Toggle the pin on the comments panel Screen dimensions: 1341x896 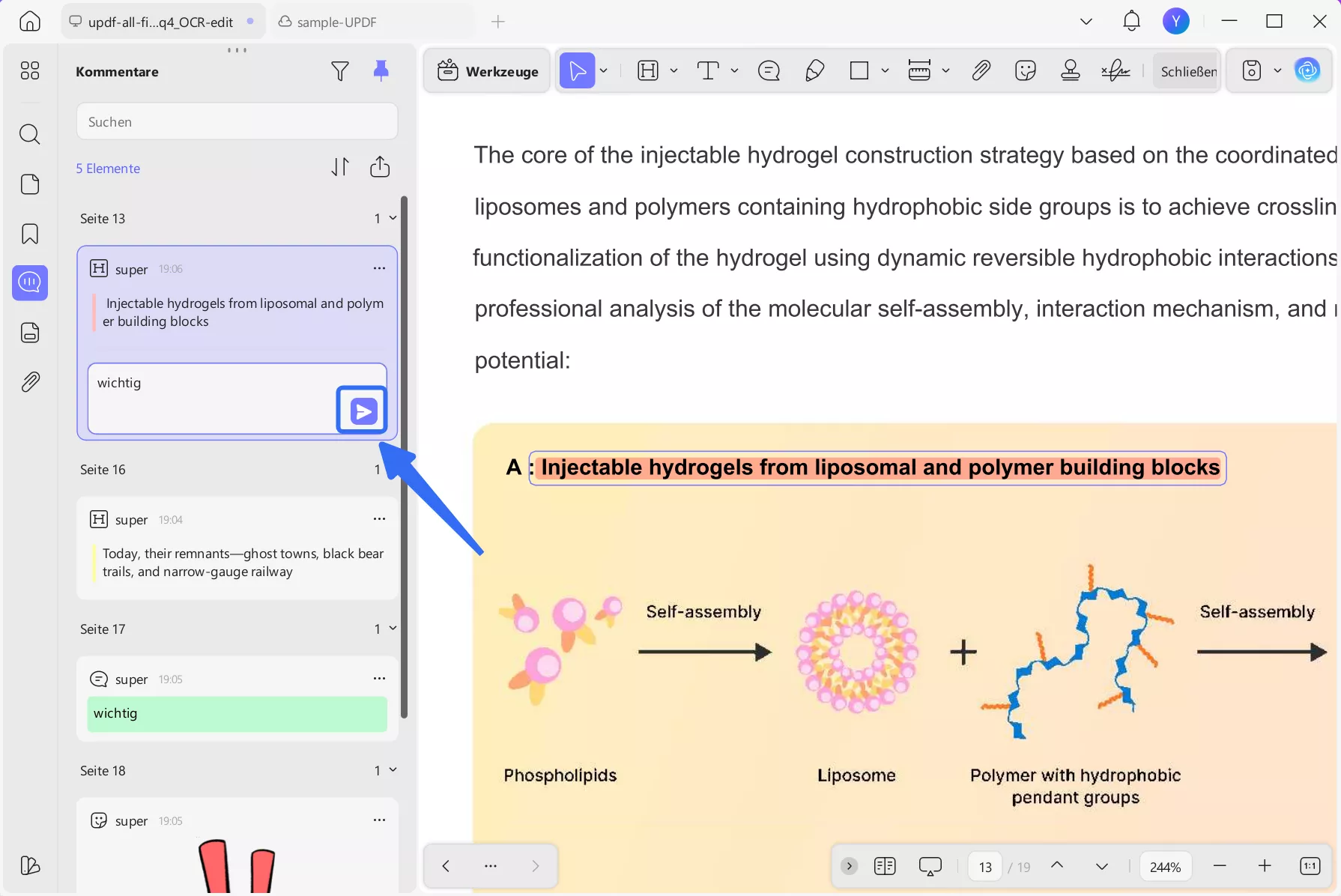tap(381, 70)
